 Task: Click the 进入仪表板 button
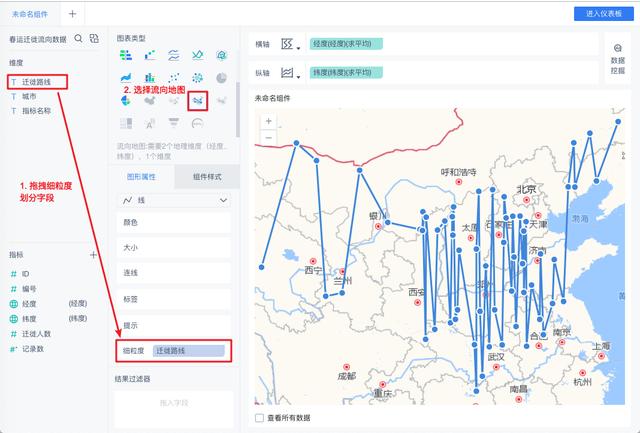pyautogui.click(x=604, y=14)
